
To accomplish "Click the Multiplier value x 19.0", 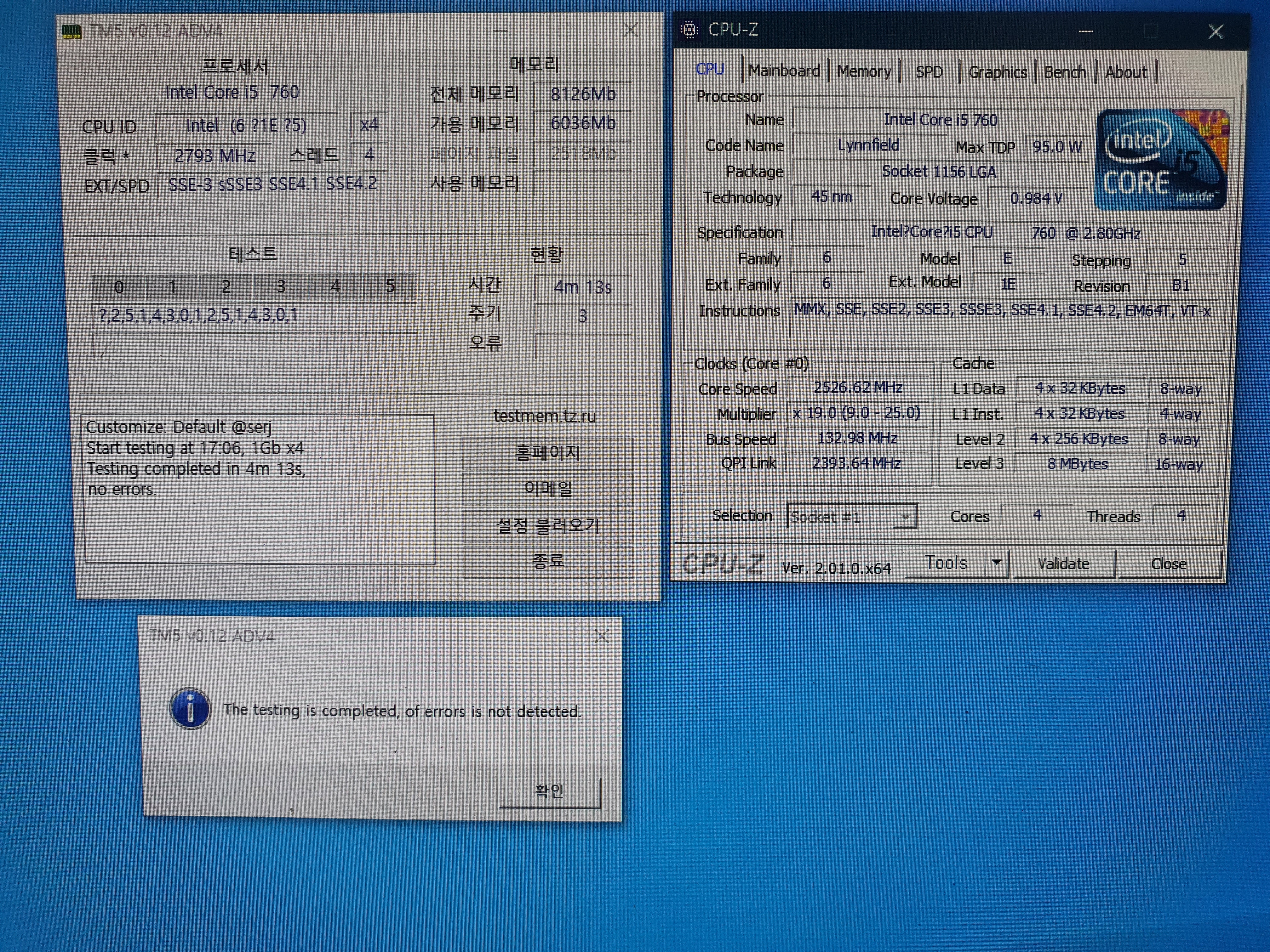I will click(x=857, y=413).
